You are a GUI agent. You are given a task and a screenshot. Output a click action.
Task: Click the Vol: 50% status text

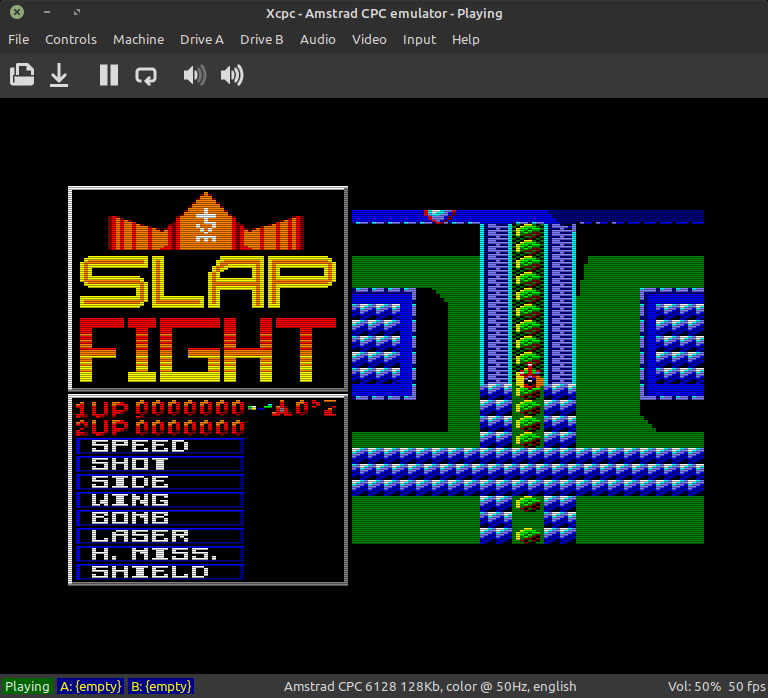[x=694, y=686]
